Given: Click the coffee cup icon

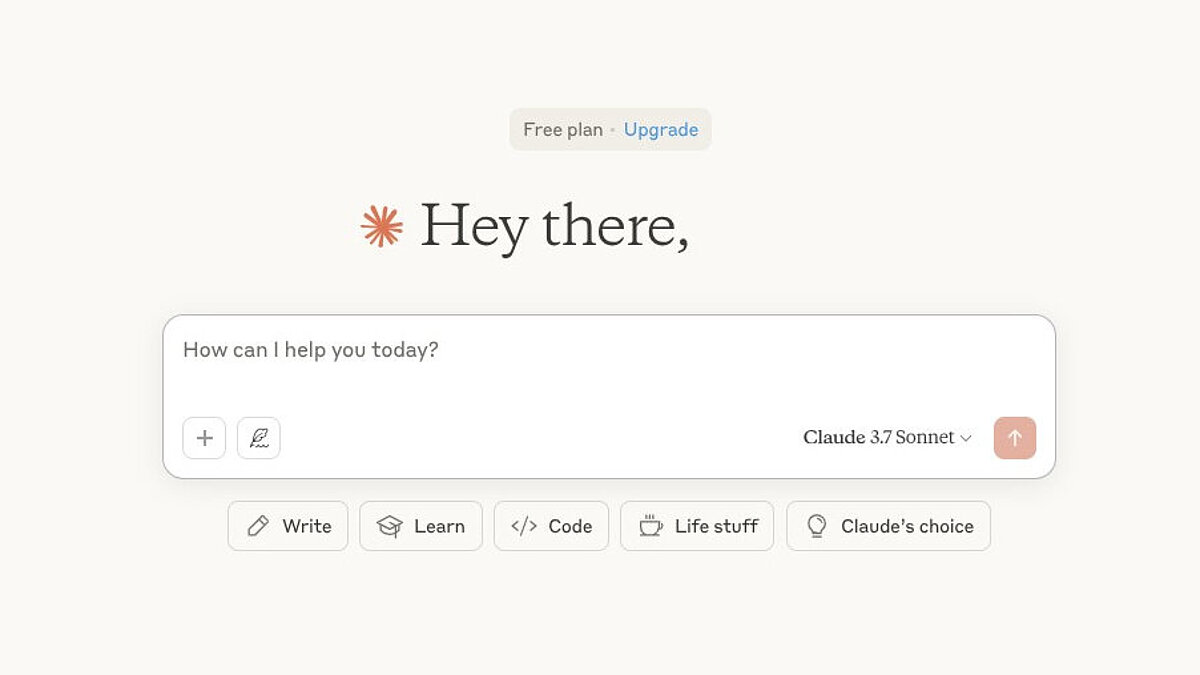Looking at the screenshot, I should [651, 526].
